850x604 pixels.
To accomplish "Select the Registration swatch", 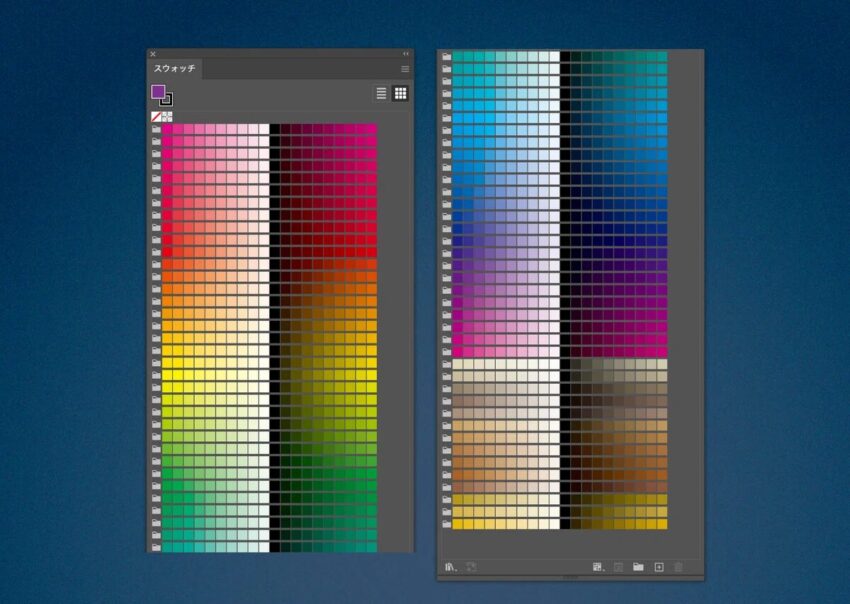I will [x=167, y=117].
